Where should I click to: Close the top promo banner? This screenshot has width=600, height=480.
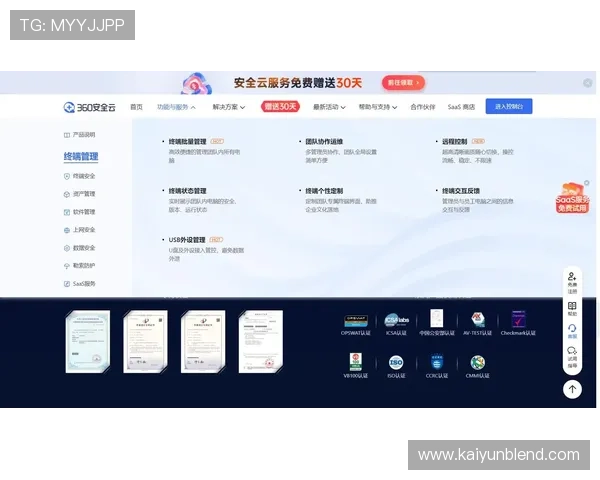point(588,83)
